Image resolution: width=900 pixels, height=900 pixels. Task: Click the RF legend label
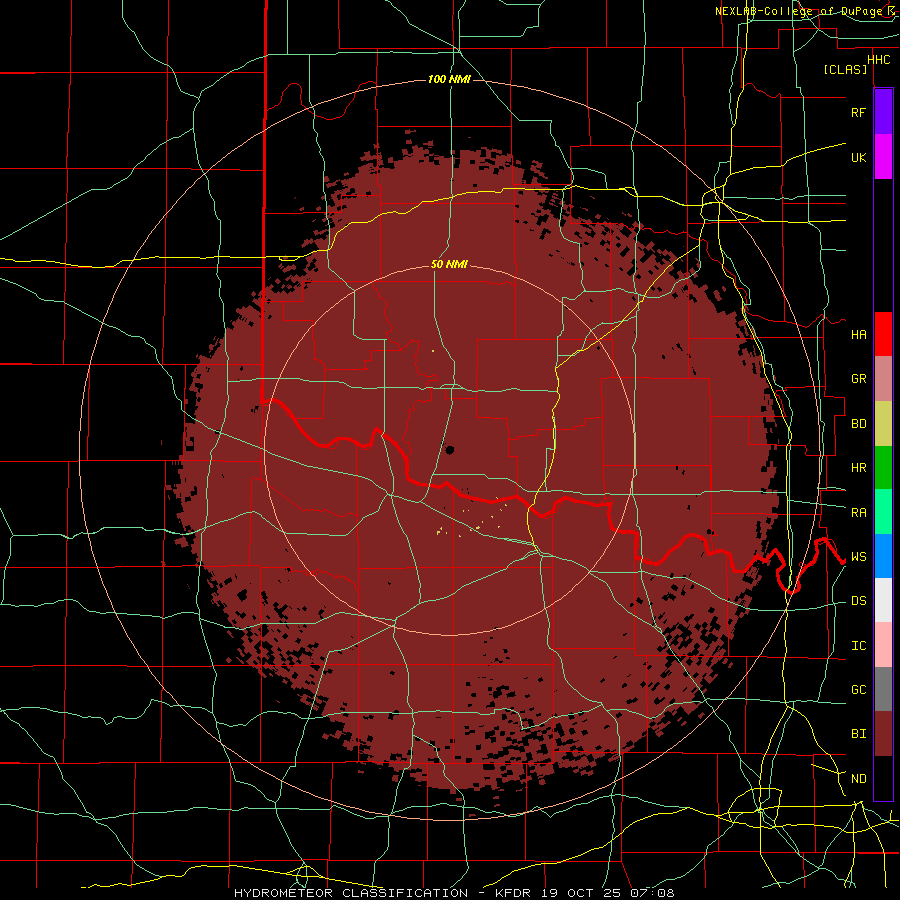pyautogui.click(x=858, y=112)
